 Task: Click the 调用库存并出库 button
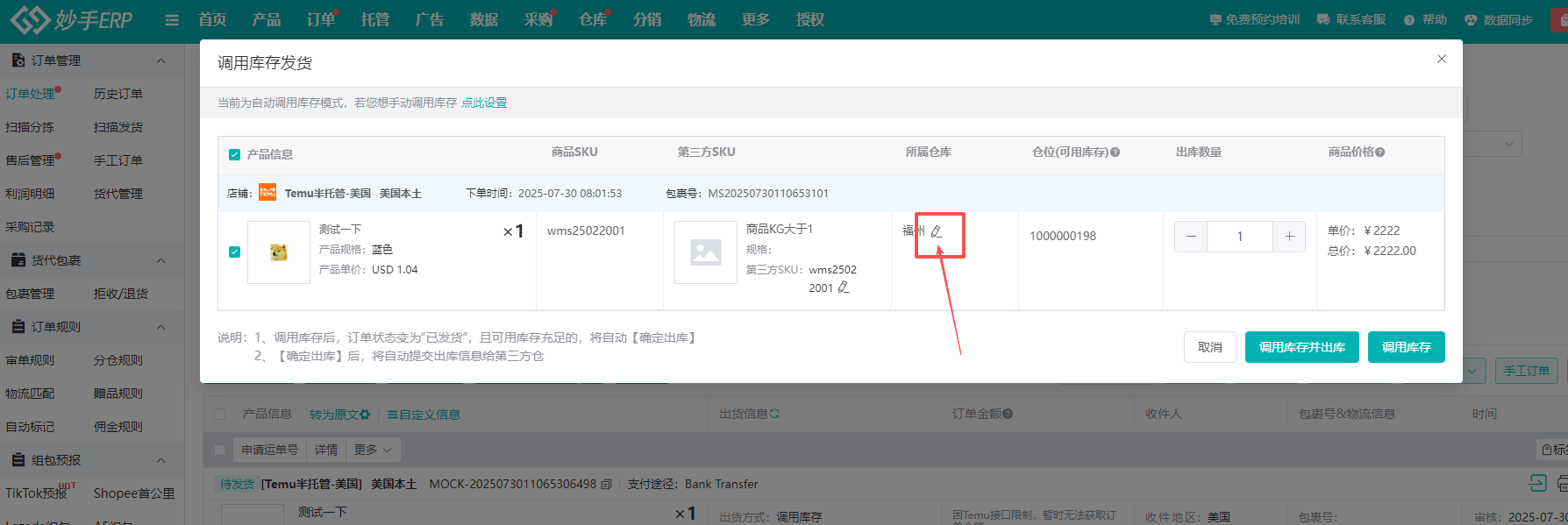tap(1302, 347)
